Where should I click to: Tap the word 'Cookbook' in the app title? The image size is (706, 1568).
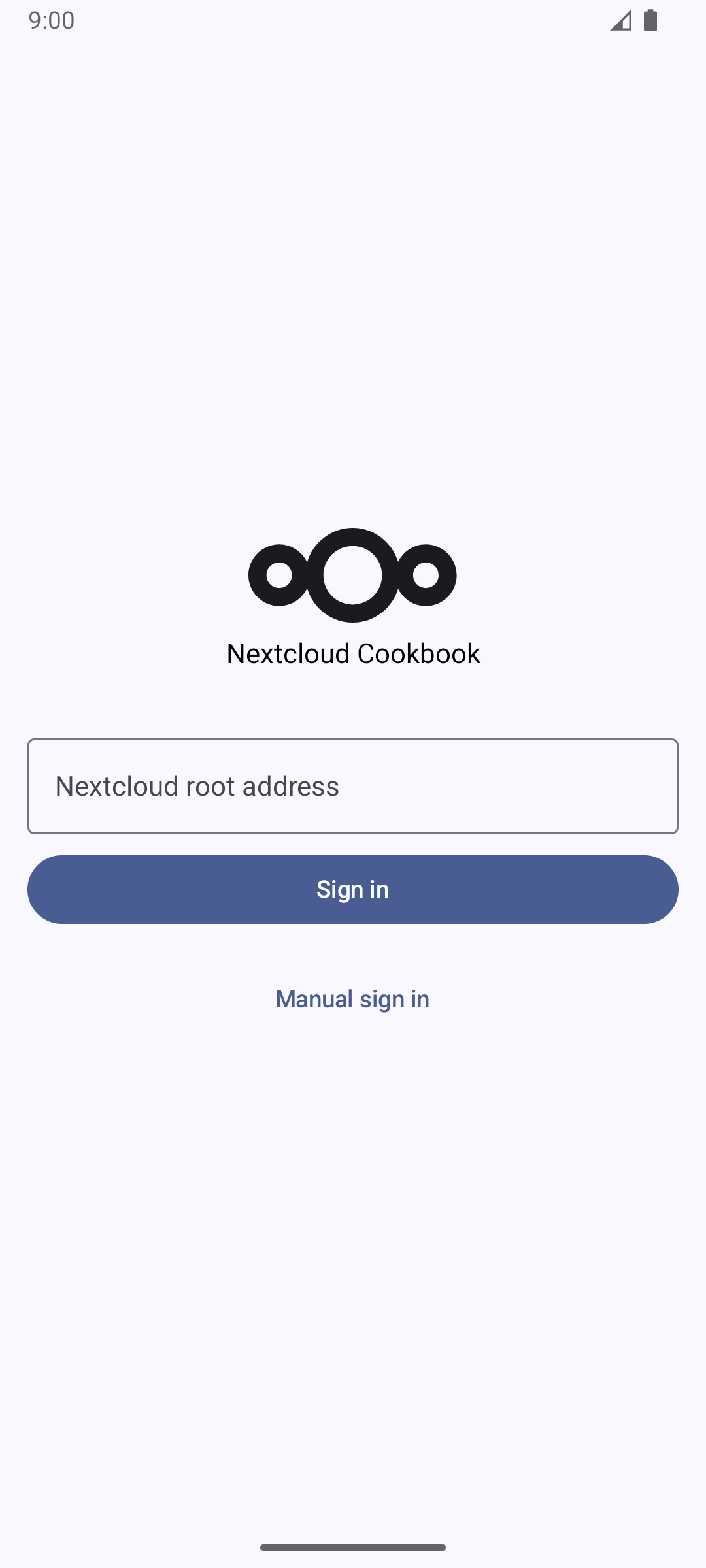click(x=418, y=653)
